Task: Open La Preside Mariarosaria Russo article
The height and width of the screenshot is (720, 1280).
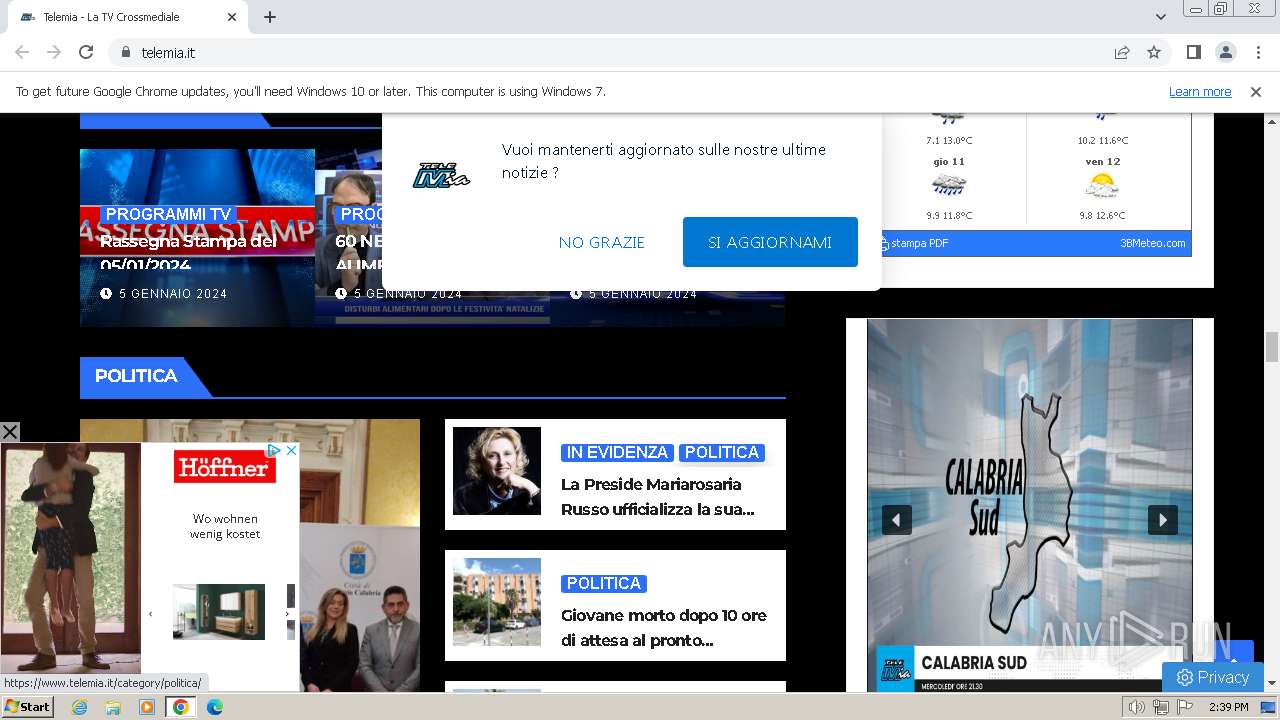Action: (x=658, y=496)
